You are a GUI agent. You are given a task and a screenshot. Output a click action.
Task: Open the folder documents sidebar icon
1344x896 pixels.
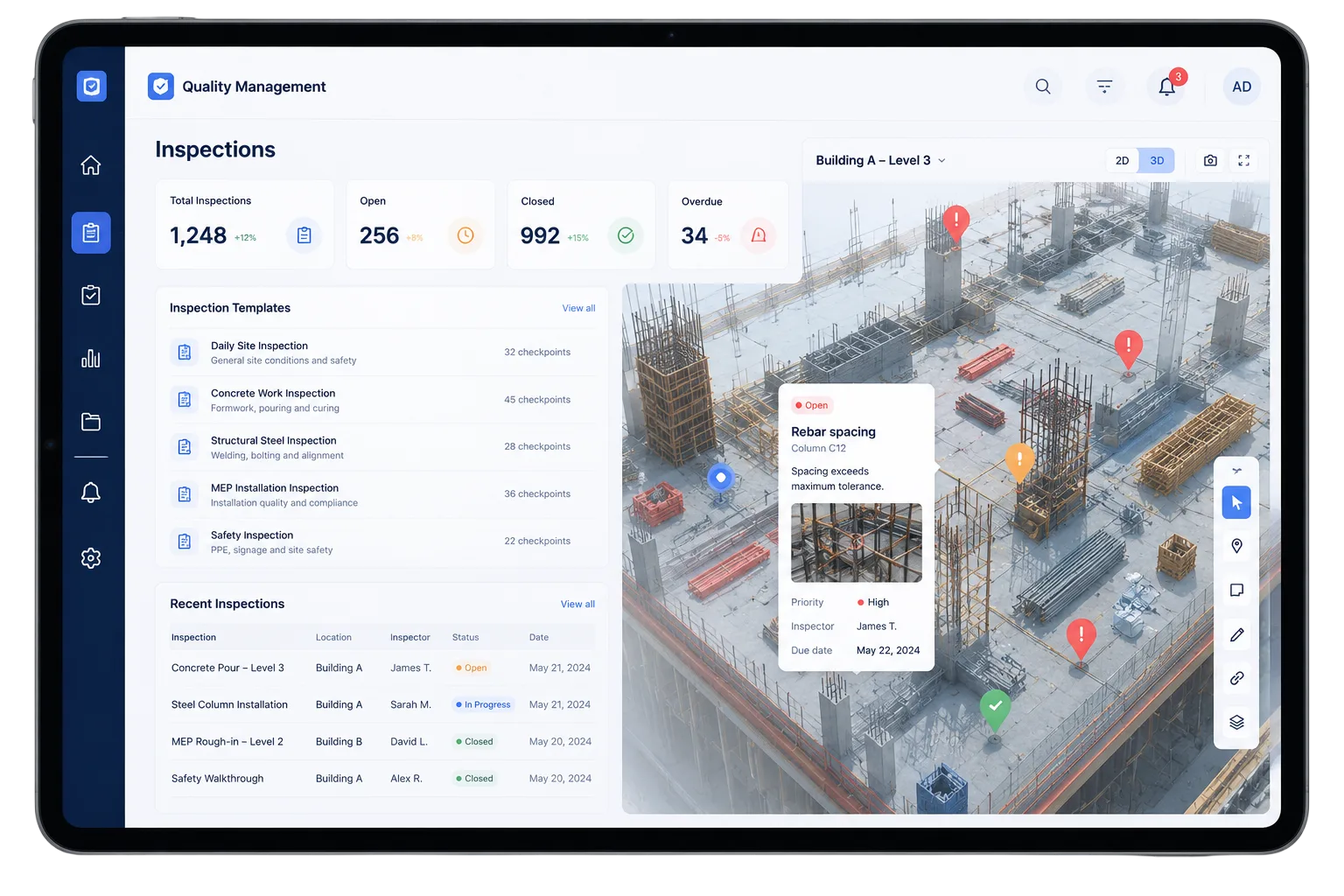[x=91, y=422]
